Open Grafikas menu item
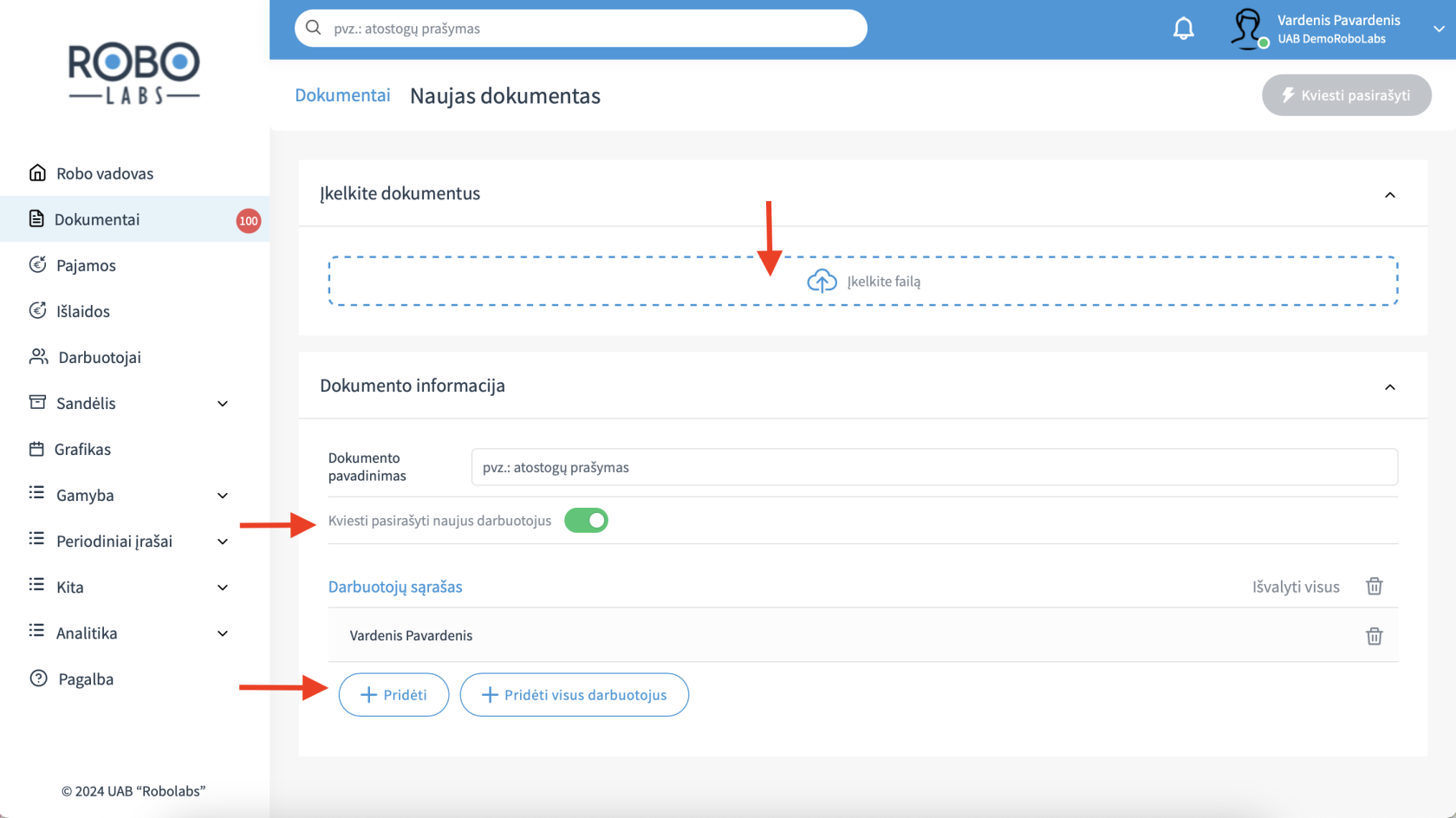Image resolution: width=1456 pixels, height=818 pixels. (x=134, y=449)
